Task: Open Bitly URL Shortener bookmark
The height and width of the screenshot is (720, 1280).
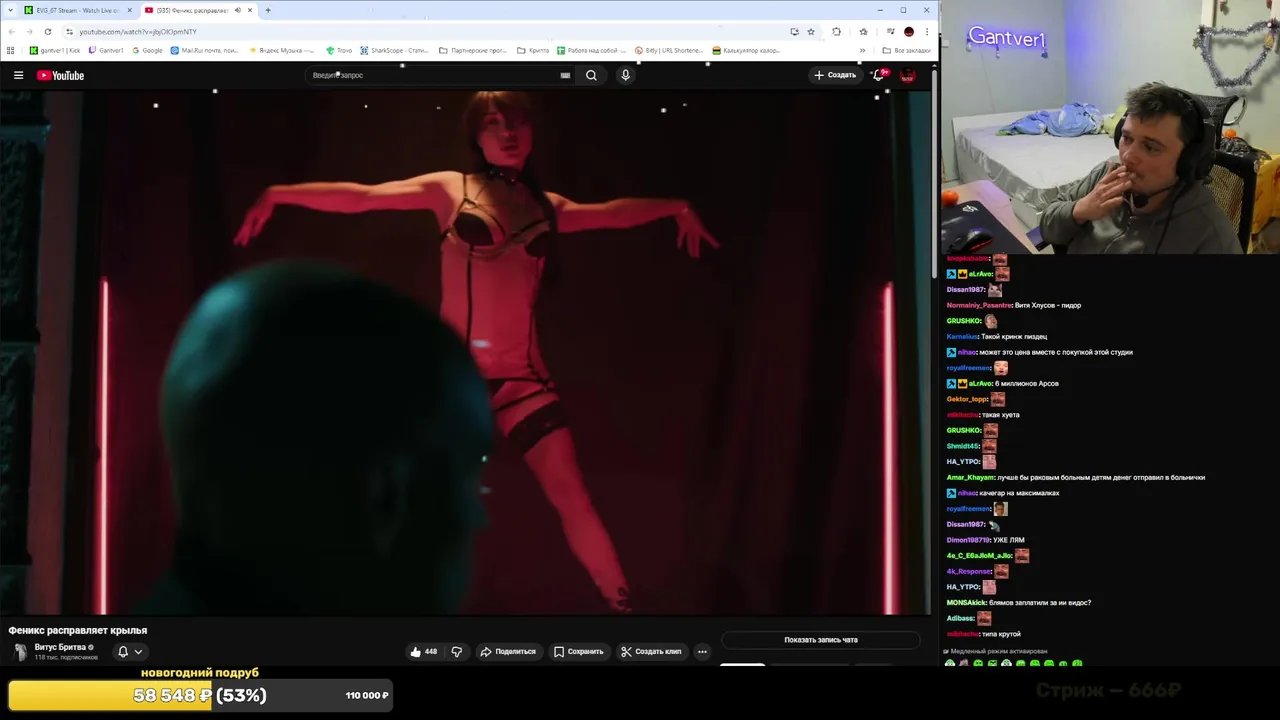Action: point(669,50)
